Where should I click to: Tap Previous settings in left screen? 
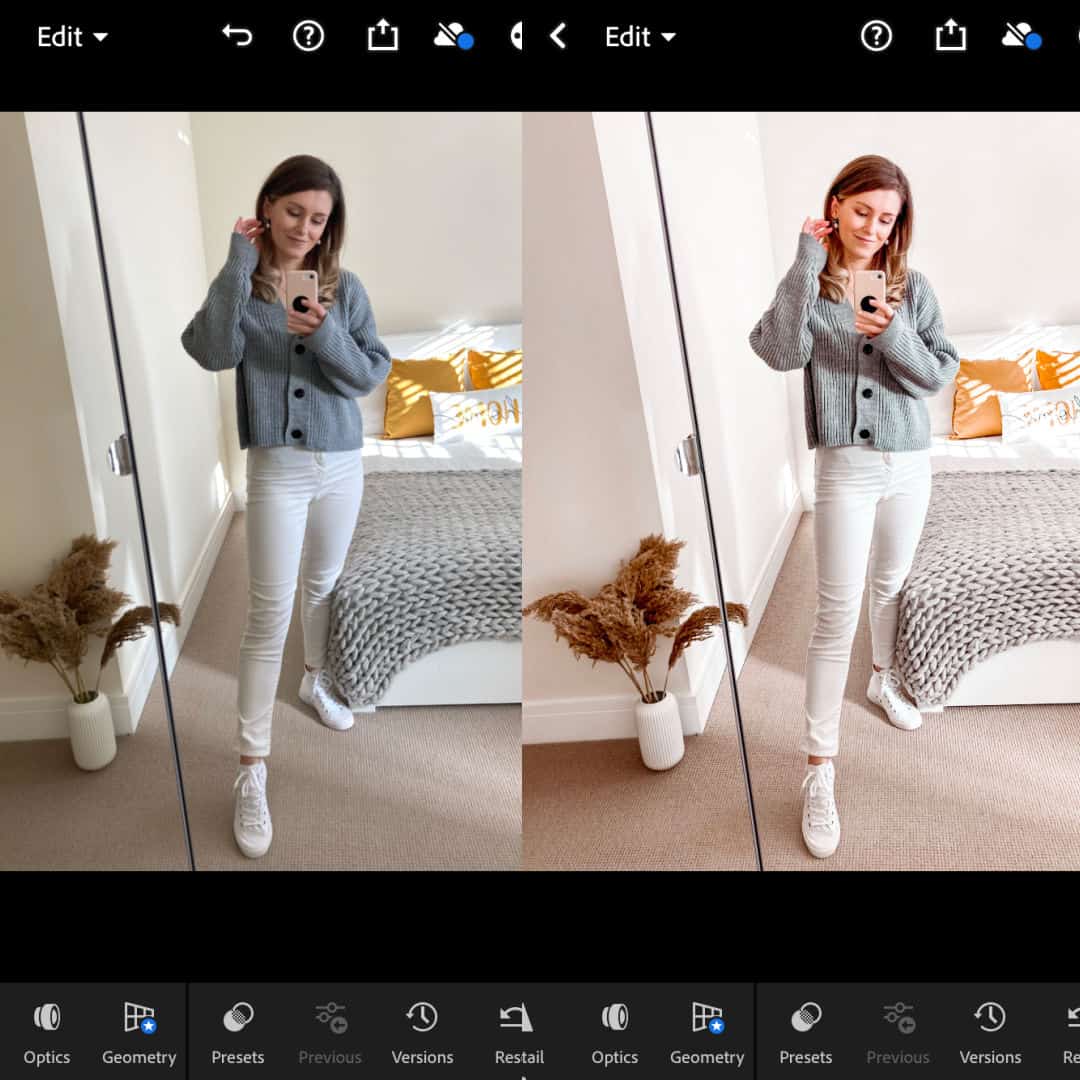[x=330, y=1032]
